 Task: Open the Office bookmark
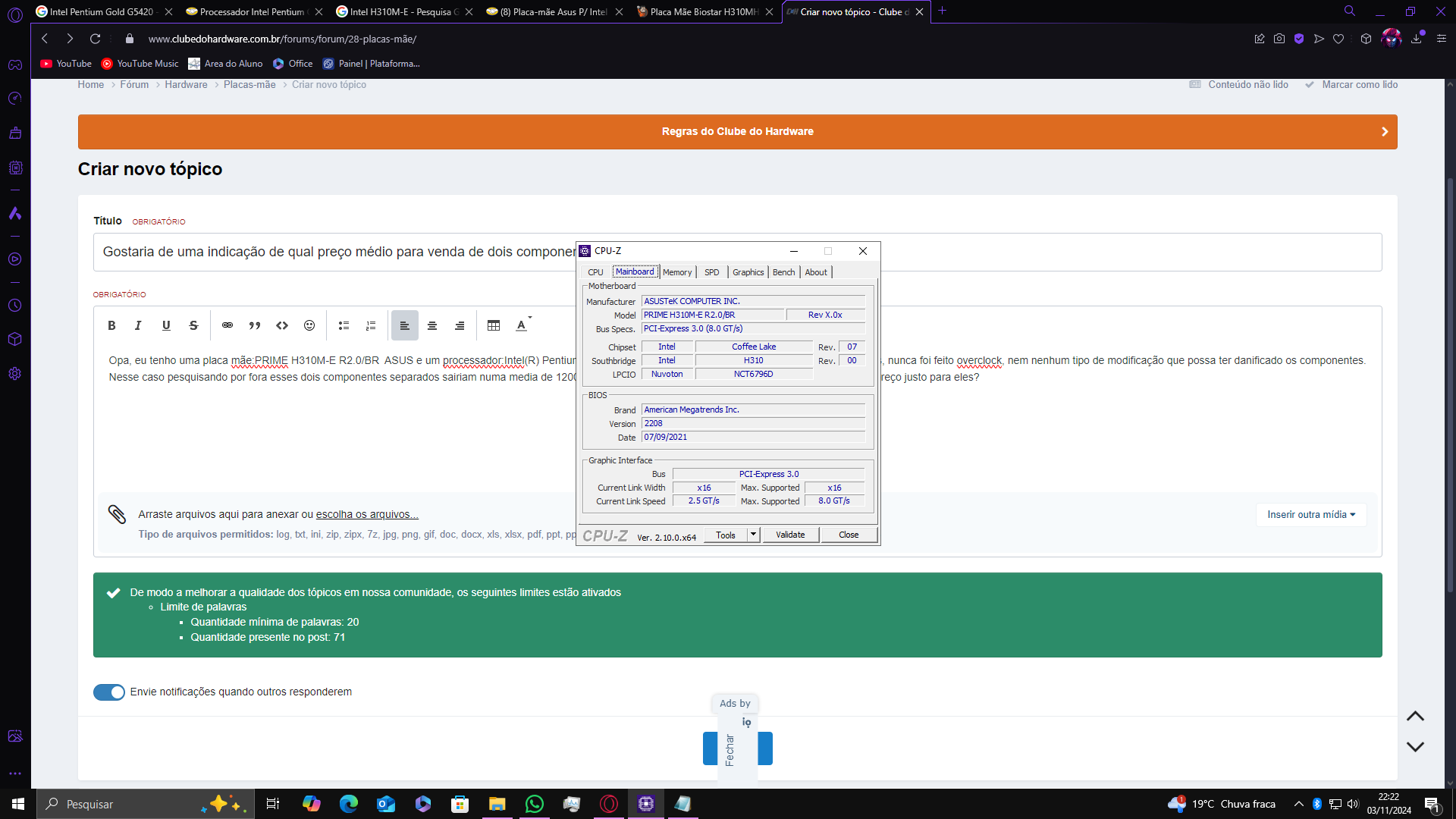point(293,64)
